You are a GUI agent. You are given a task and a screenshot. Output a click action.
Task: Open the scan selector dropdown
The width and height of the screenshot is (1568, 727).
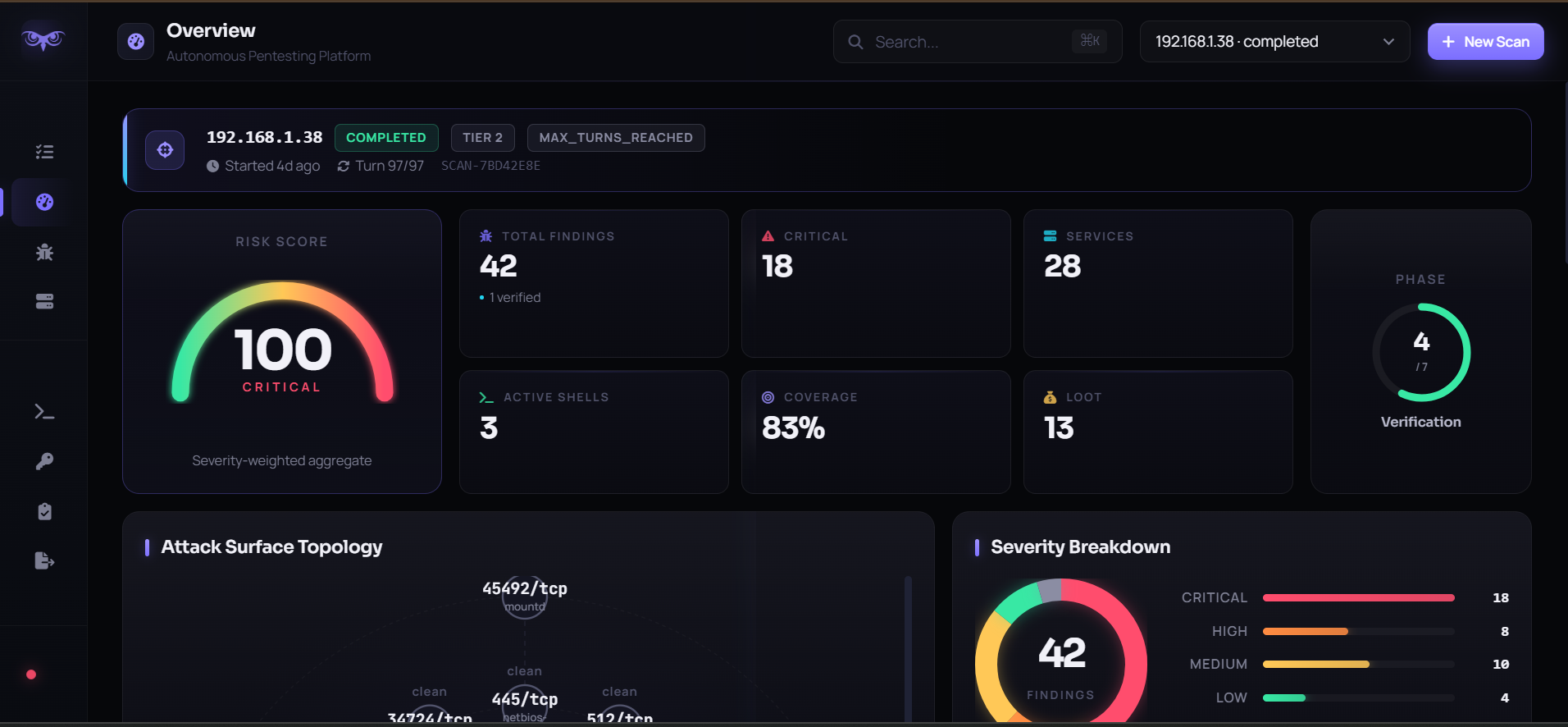click(1274, 42)
